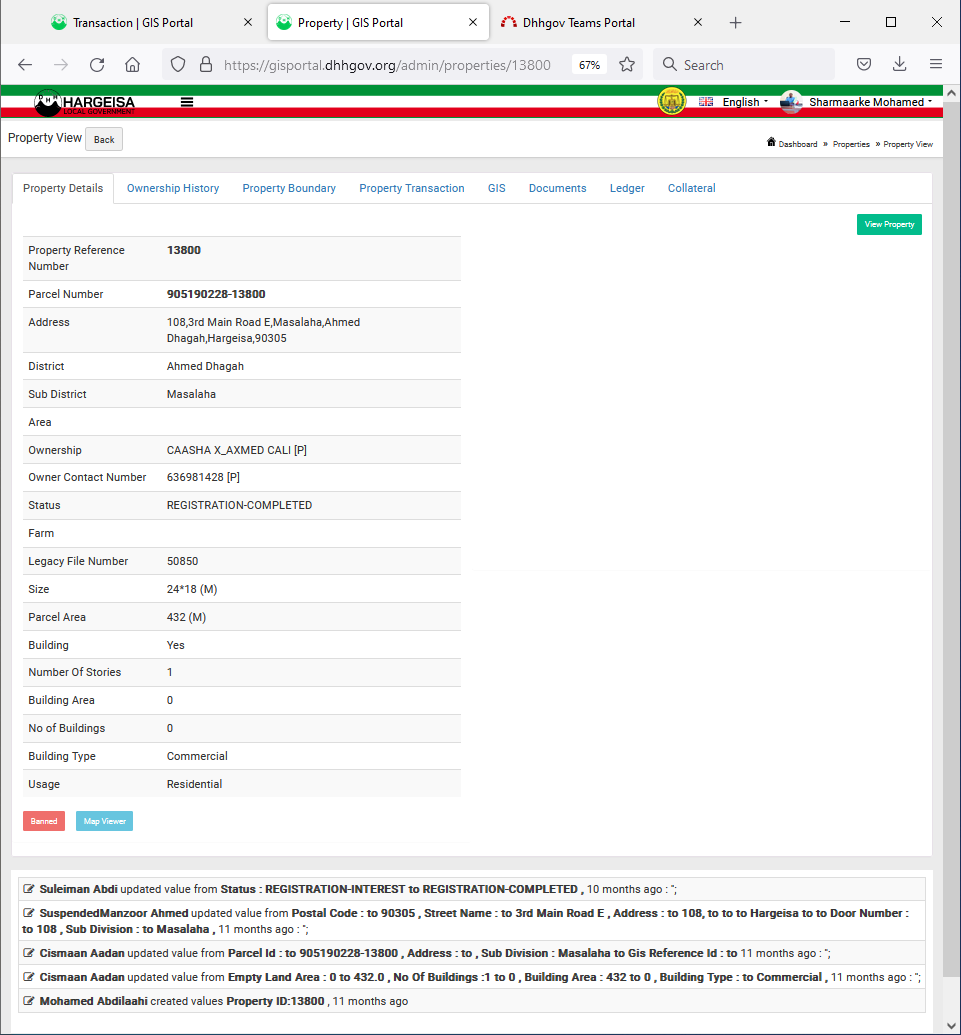Screen dimensions: 961x1035
Task: Open the Pocket save icon
Action: point(864,65)
